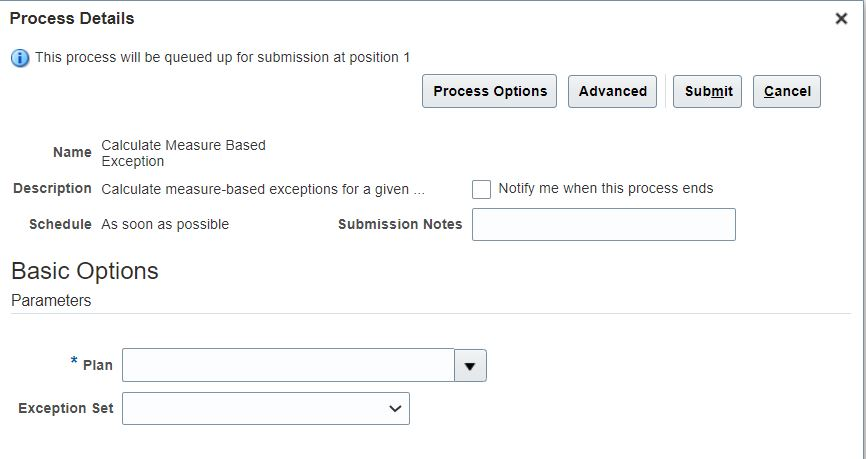The height and width of the screenshot is (459, 866).
Task: Submit the process
Action: (707, 91)
